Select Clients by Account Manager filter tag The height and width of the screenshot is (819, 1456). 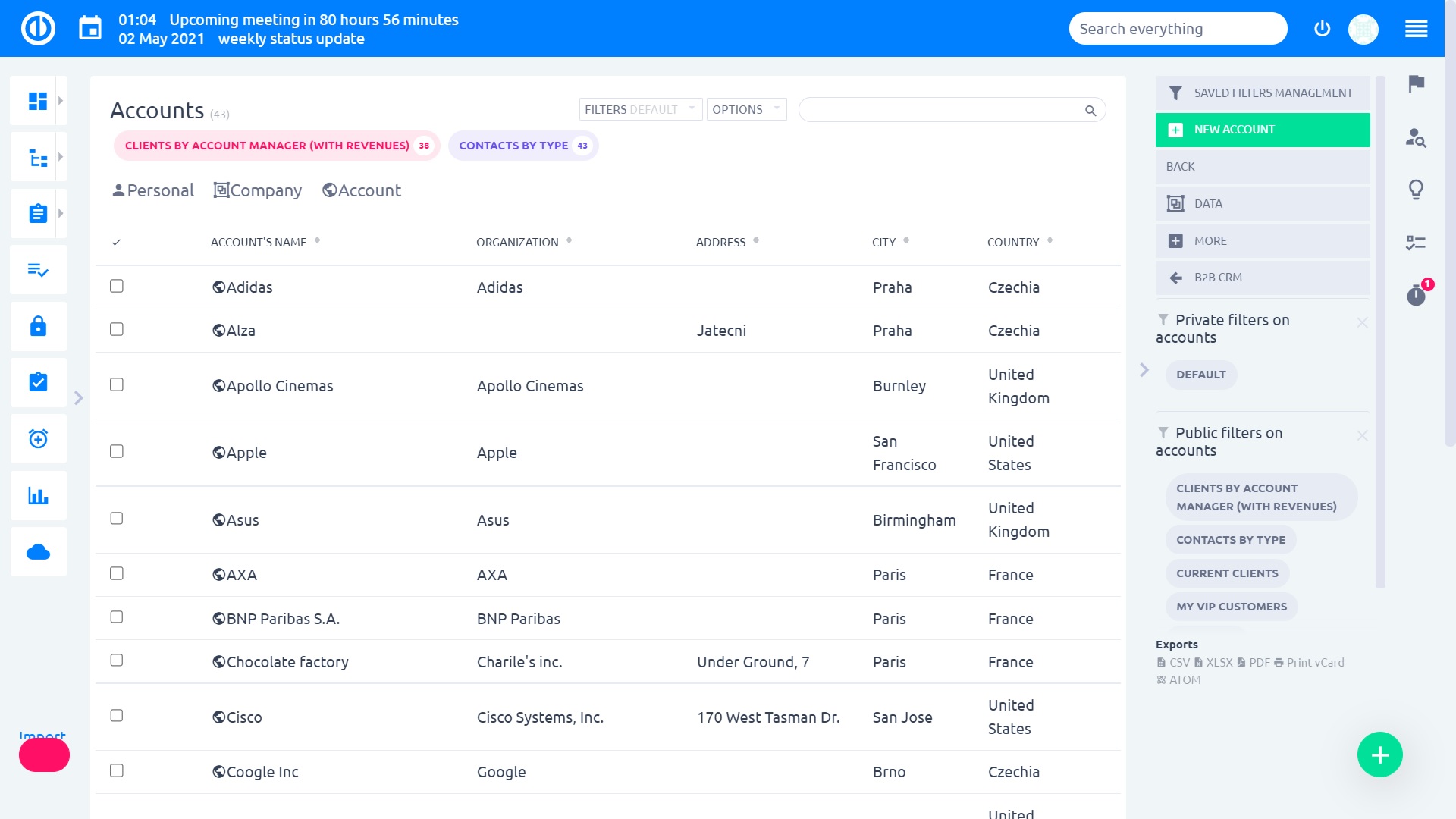point(277,146)
